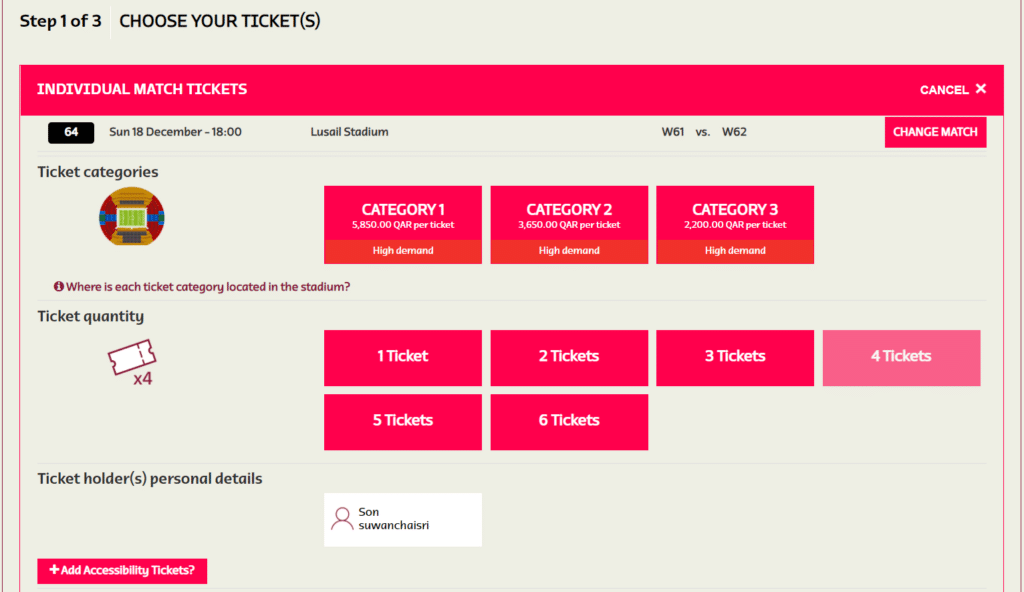Open the ticket category location help link
The height and width of the screenshot is (592, 1024).
pyautogui.click(x=208, y=286)
